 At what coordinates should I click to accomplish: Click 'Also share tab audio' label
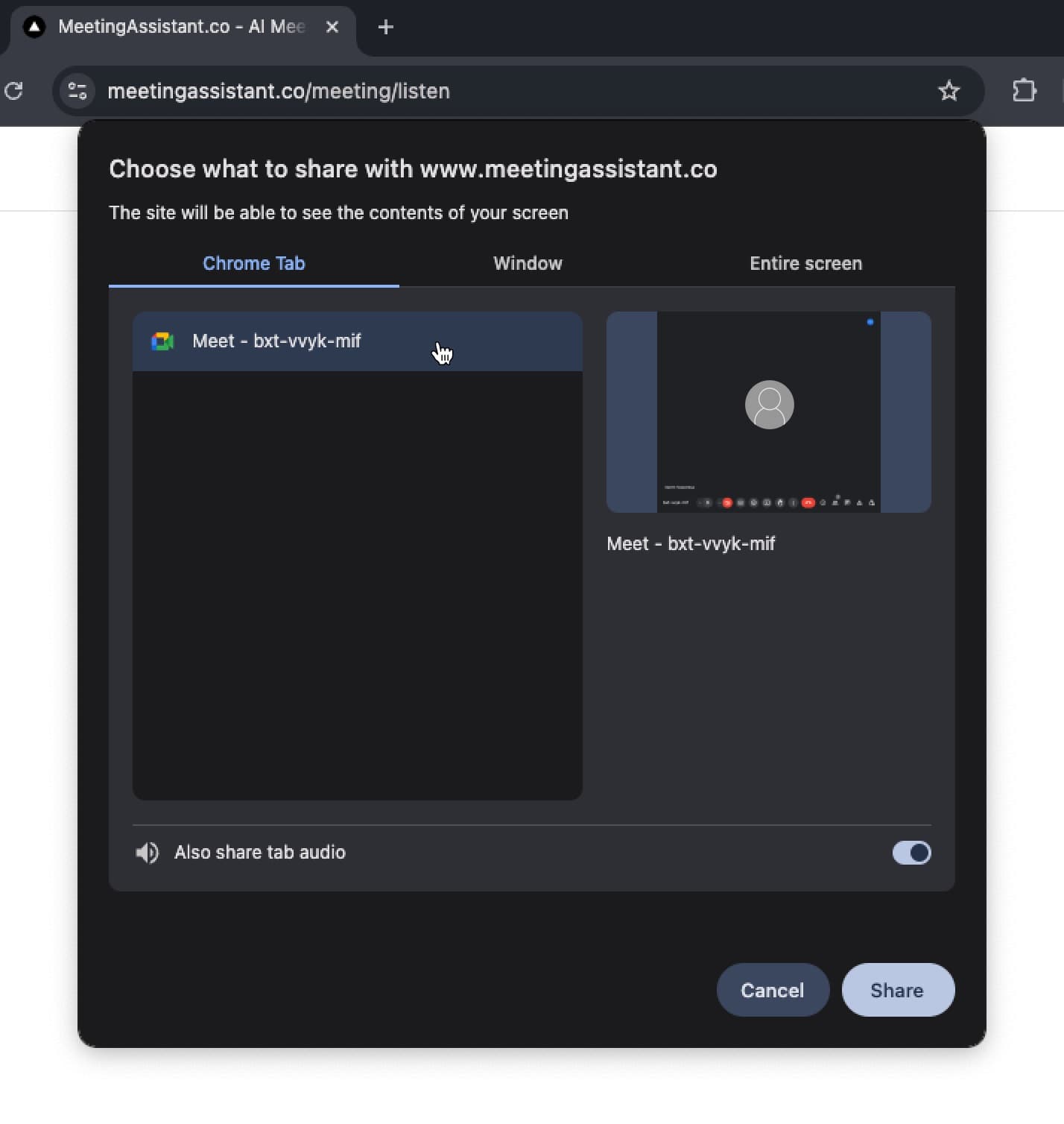click(260, 853)
